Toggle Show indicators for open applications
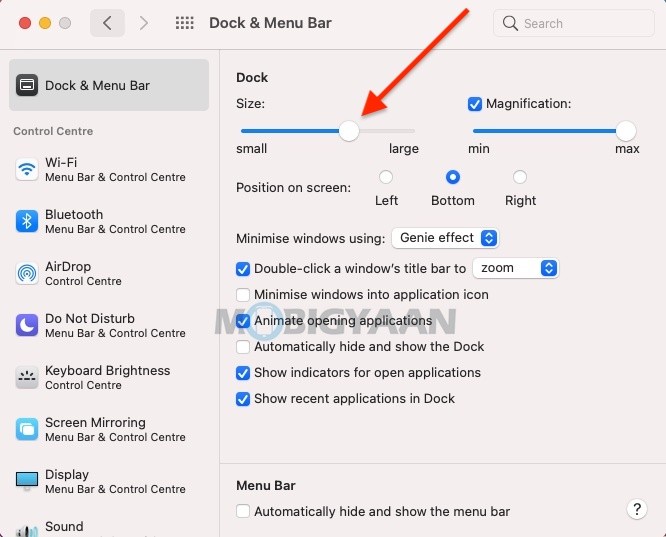The height and width of the screenshot is (537, 666). tap(243, 373)
